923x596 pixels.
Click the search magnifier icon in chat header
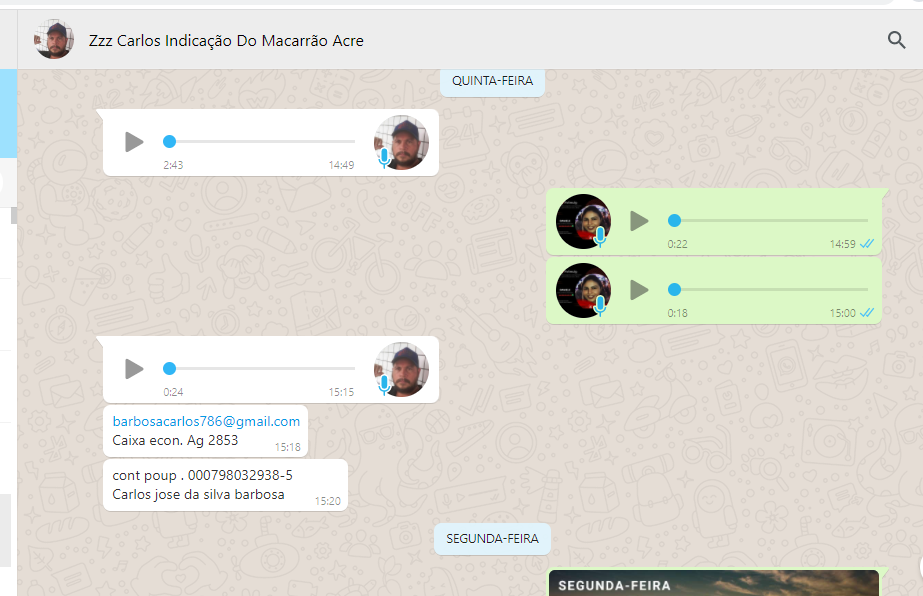pyautogui.click(x=896, y=40)
